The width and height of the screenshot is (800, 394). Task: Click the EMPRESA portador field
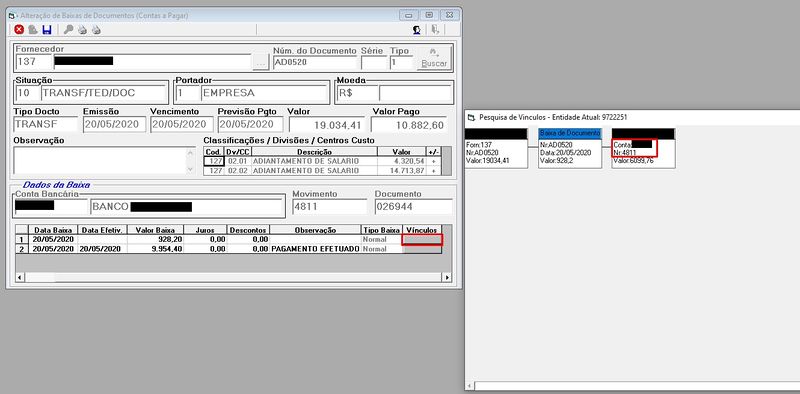pyautogui.click(x=264, y=94)
